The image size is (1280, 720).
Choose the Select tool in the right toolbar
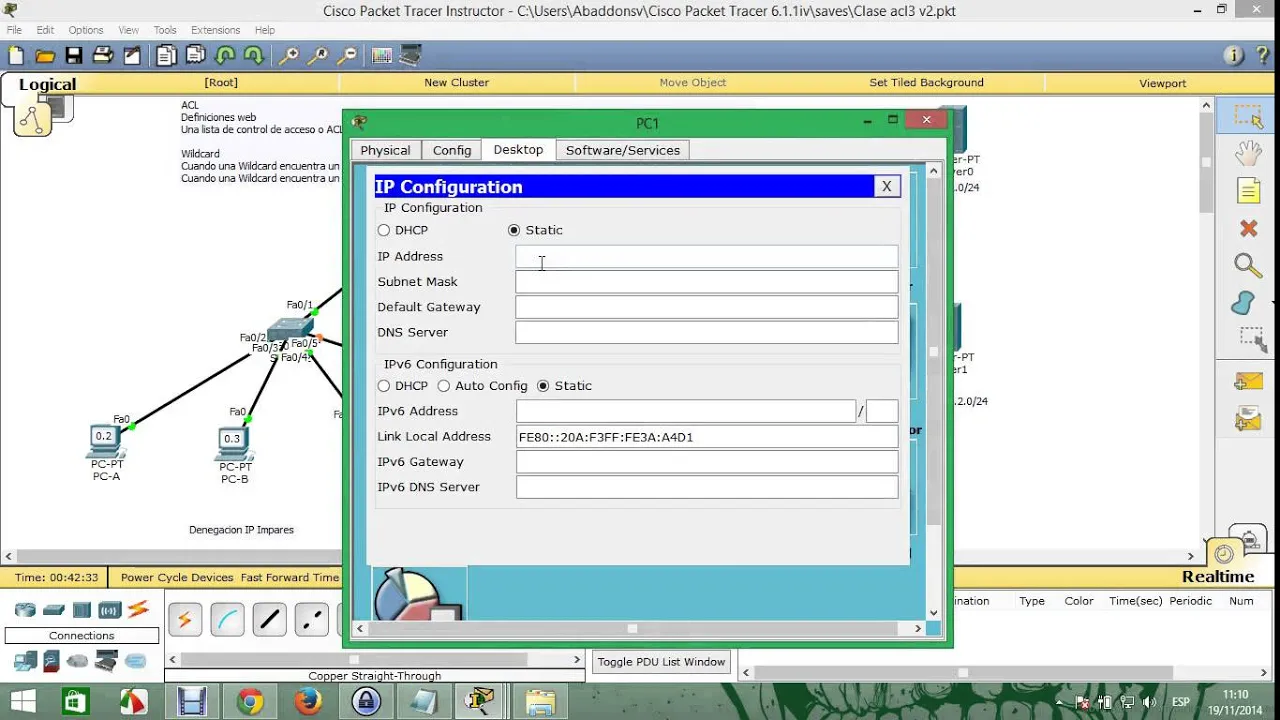click(x=1248, y=117)
